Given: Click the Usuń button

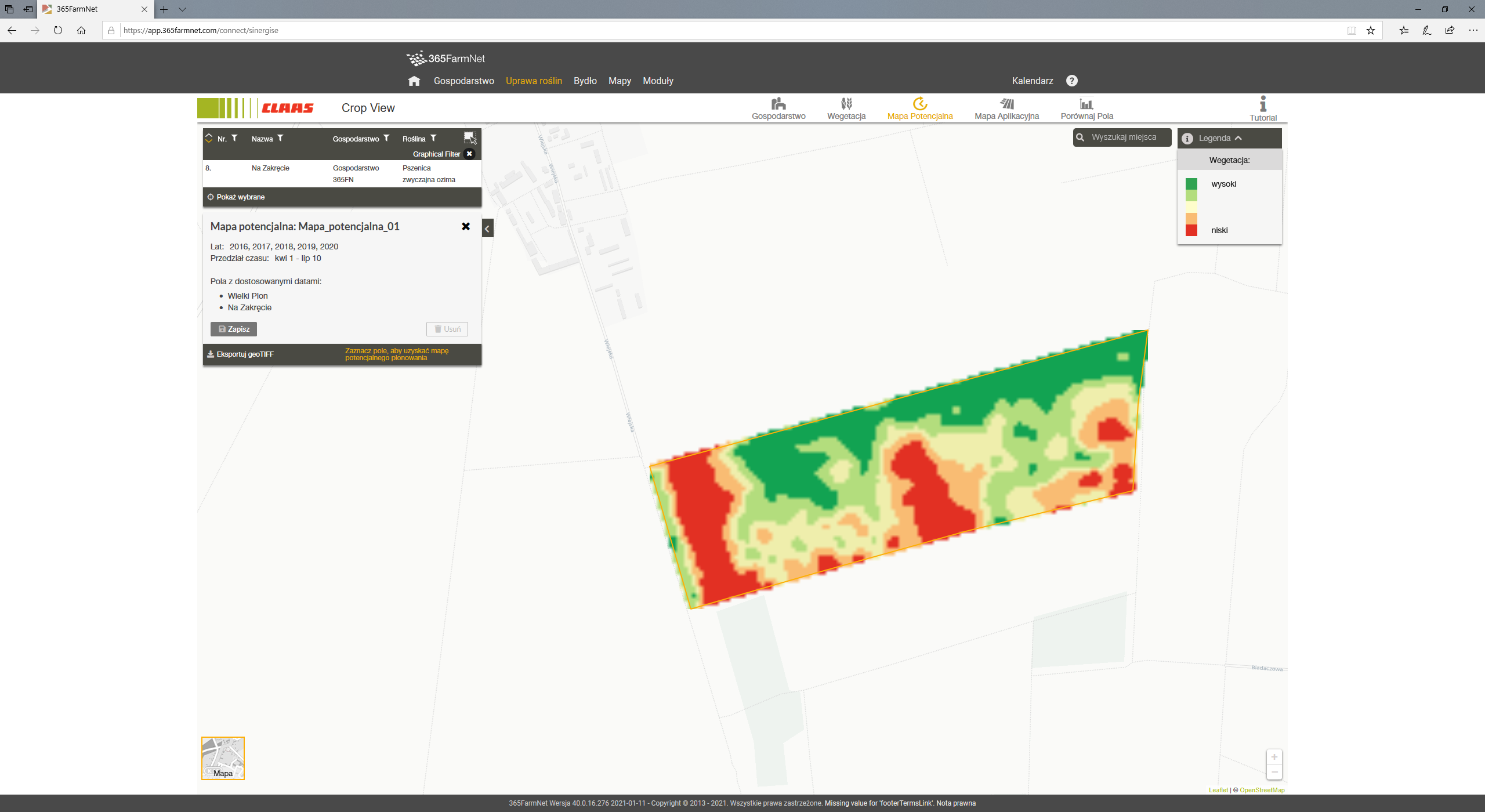Looking at the screenshot, I should click(x=447, y=329).
